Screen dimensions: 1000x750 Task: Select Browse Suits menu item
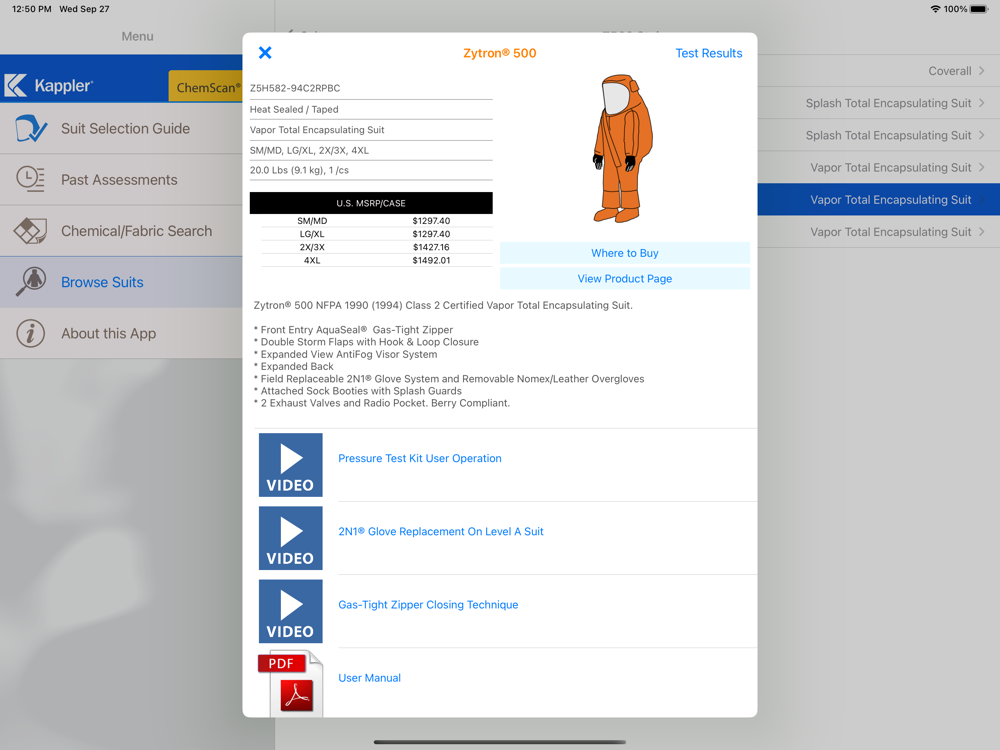[x=121, y=283]
